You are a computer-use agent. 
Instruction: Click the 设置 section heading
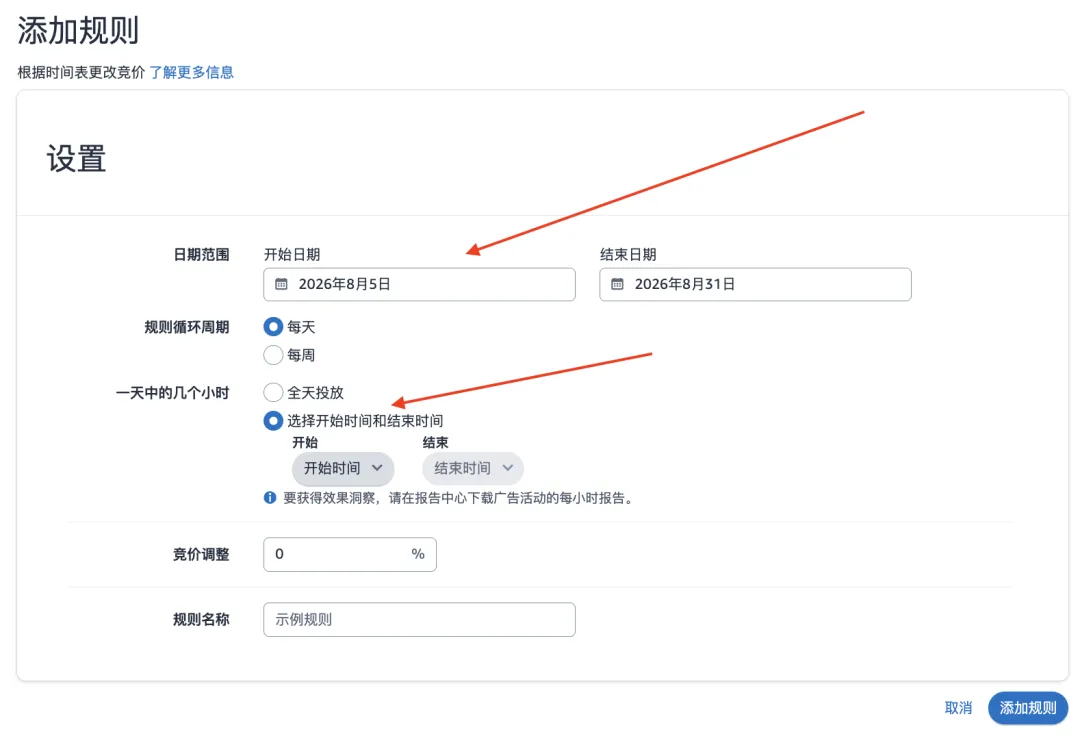(76, 159)
